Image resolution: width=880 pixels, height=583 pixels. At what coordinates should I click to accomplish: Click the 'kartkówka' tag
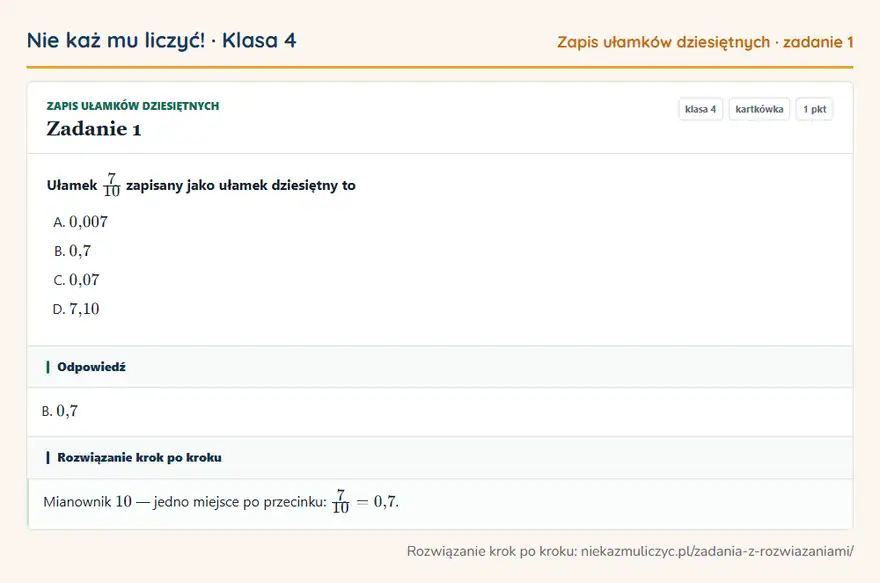click(759, 109)
